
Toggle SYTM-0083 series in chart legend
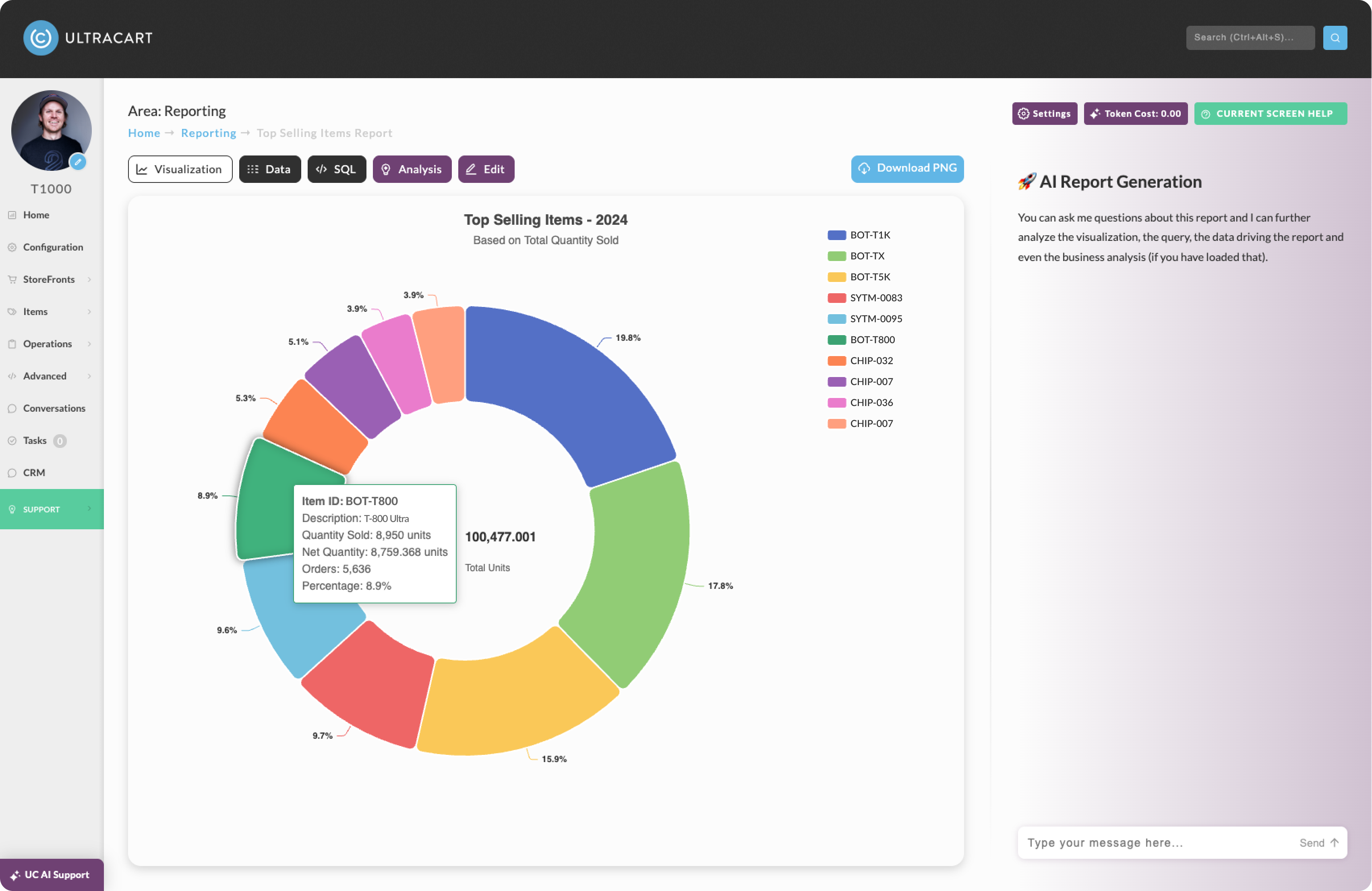(x=865, y=298)
